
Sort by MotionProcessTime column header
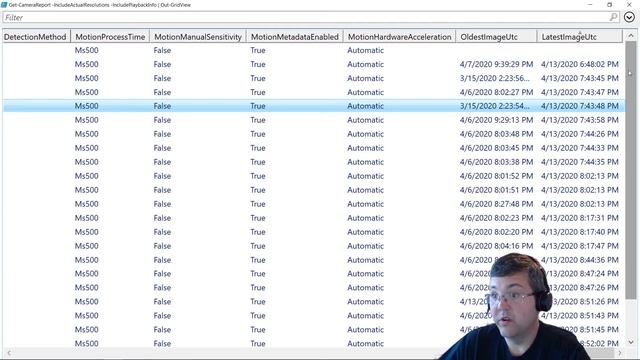(110, 37)
